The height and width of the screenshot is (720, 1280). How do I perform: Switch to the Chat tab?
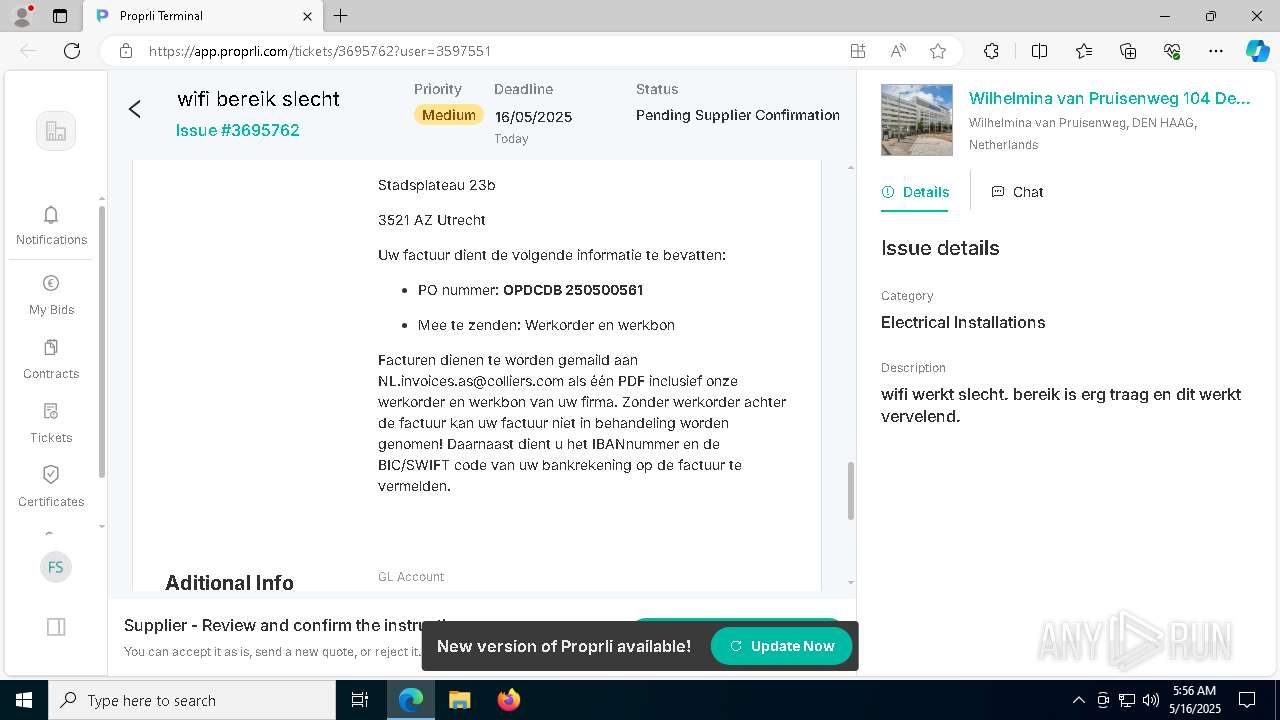click(x=1017, y=192)
